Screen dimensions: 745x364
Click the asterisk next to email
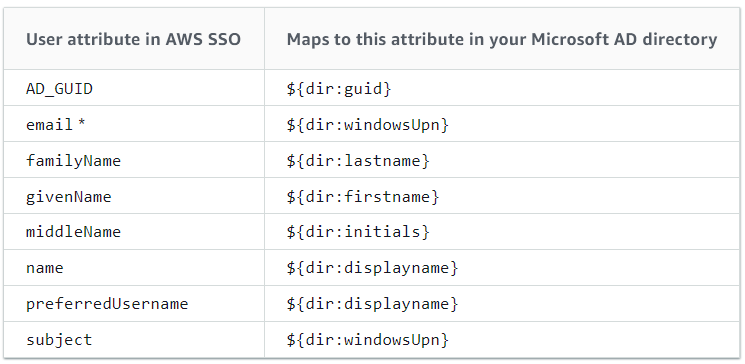pos(81,124)
